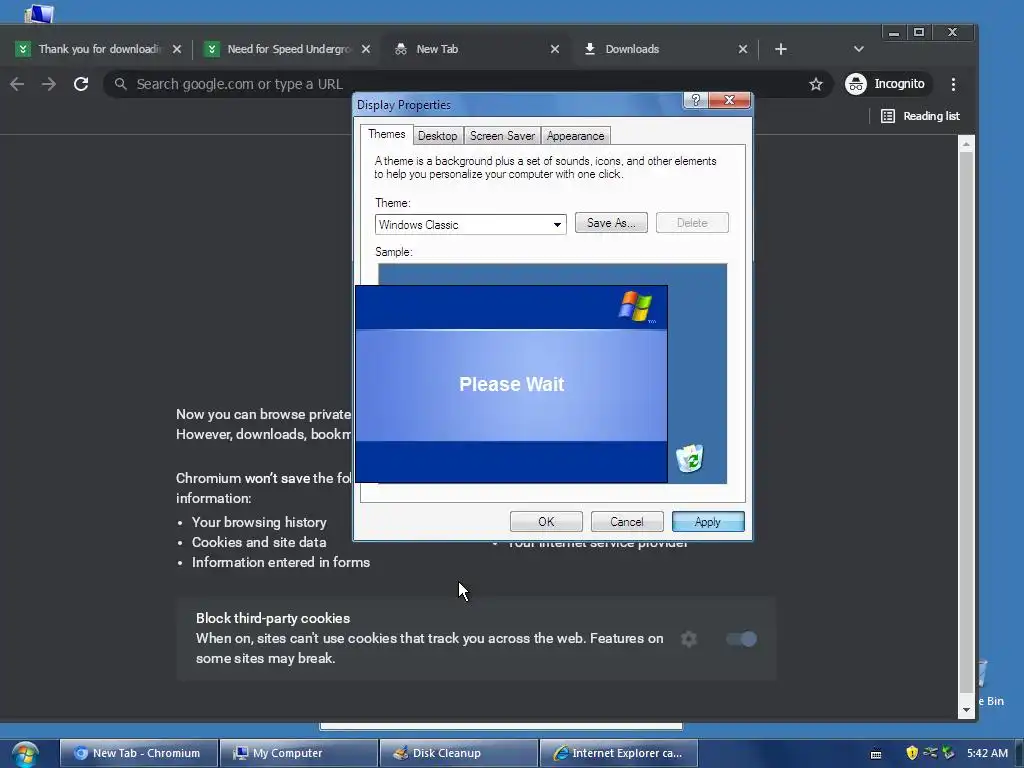
Task: Click the Save As... button
Action: pyautogui.click(x=611, y=223)
